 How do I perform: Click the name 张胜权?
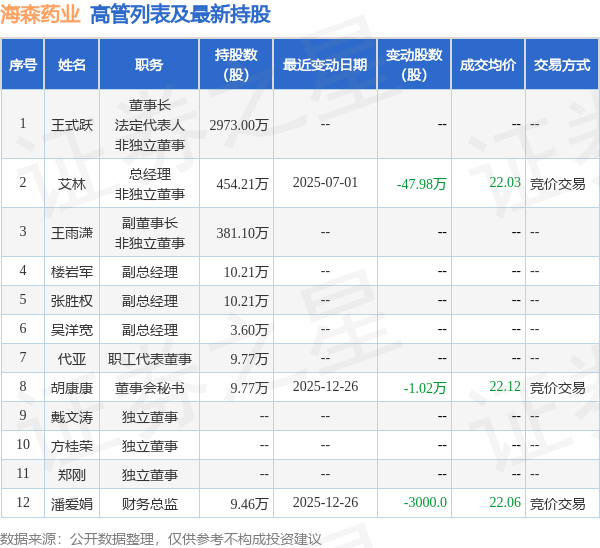[72, 301]
